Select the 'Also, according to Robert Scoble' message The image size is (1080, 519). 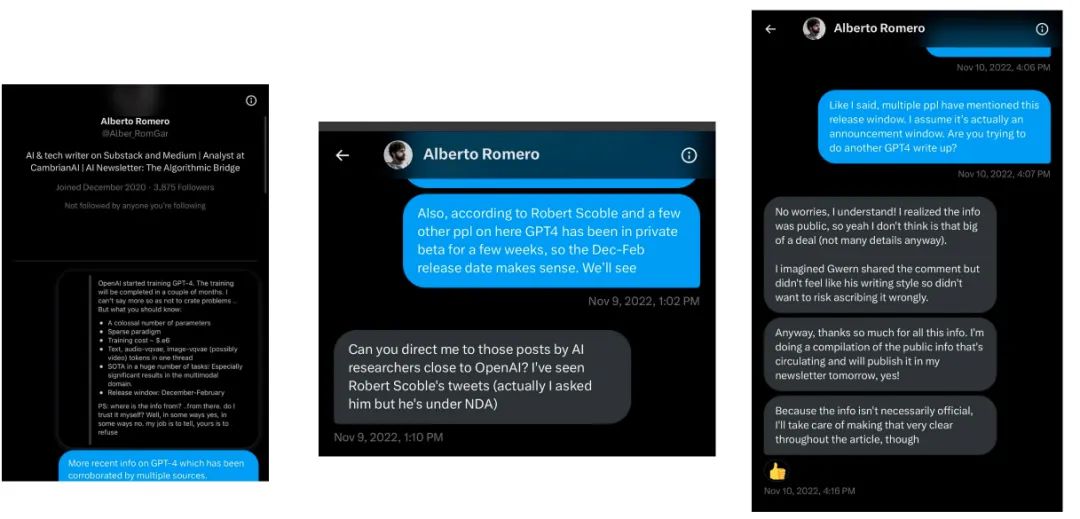[x=551, y=241]
